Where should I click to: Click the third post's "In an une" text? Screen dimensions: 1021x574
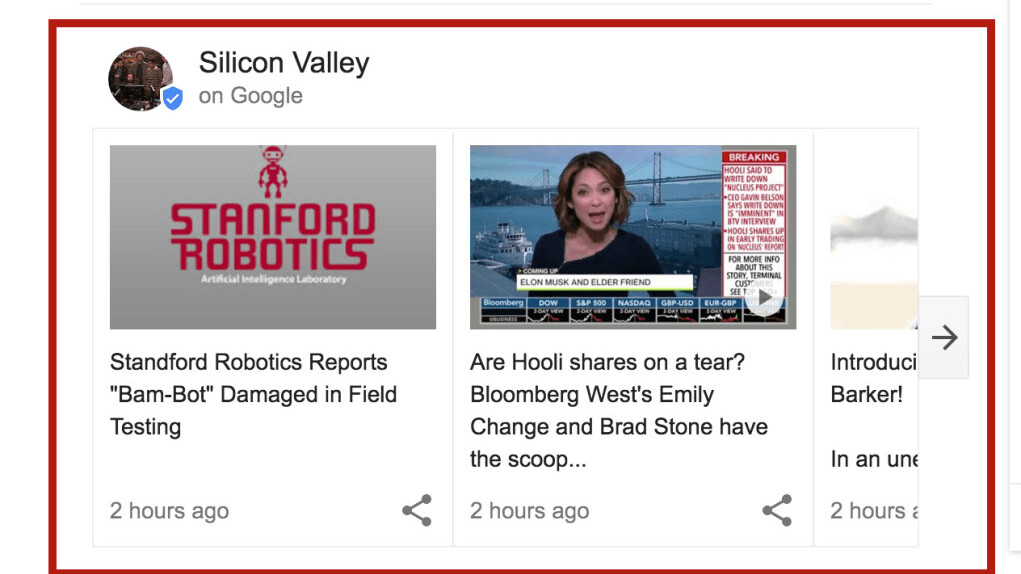[873, 459]
